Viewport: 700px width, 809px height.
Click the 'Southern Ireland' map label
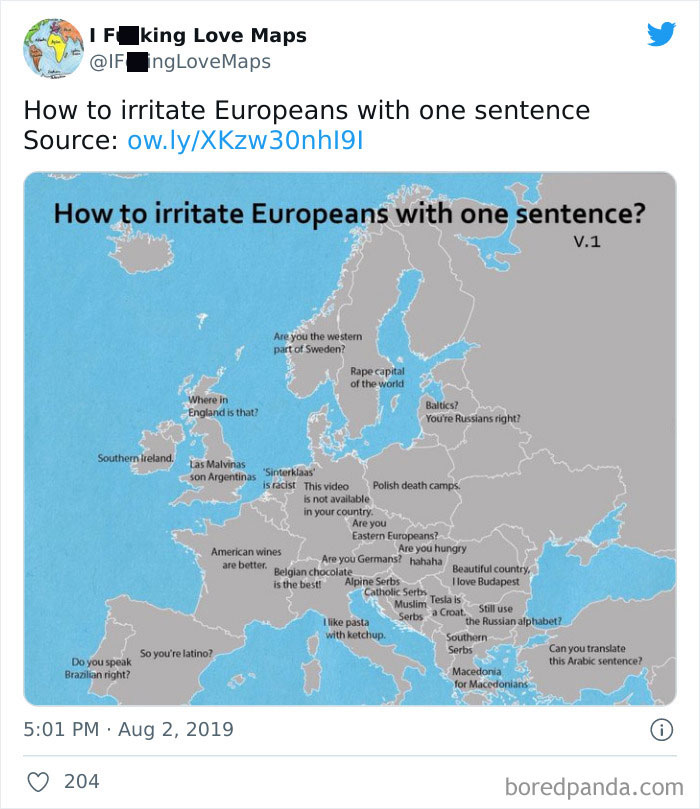click(x=136, y=458)
